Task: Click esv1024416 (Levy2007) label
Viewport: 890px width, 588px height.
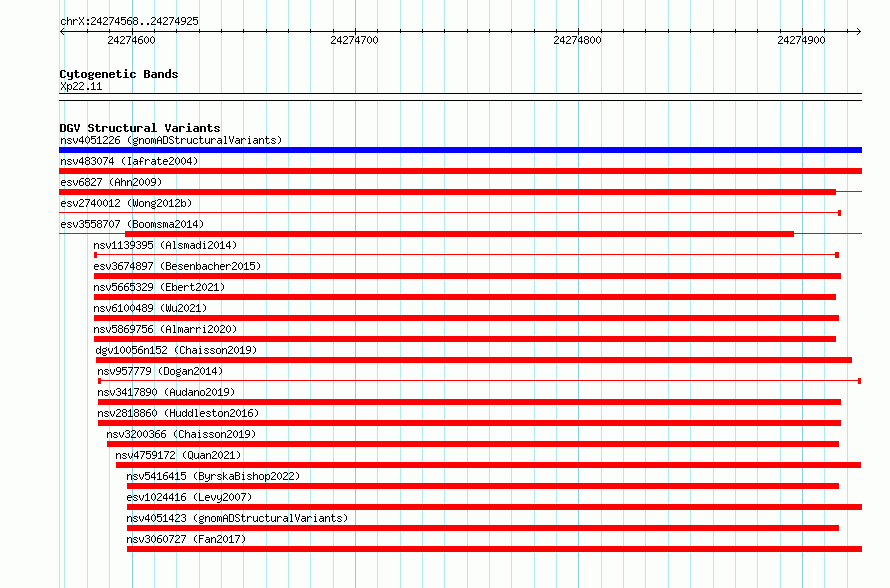Action: tap(189, 497)
